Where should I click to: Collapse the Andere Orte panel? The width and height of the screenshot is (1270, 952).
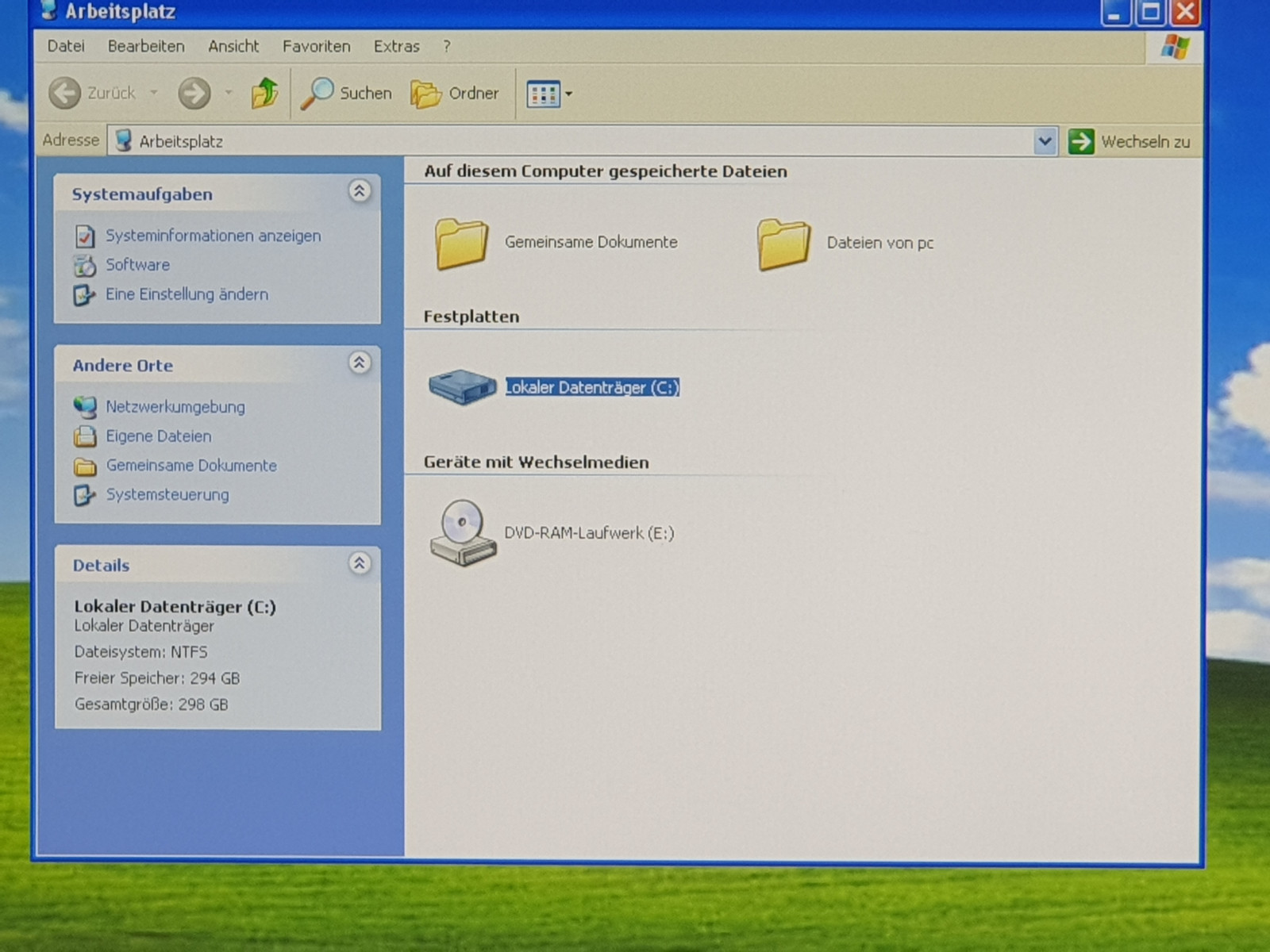[x=360, y=363]
